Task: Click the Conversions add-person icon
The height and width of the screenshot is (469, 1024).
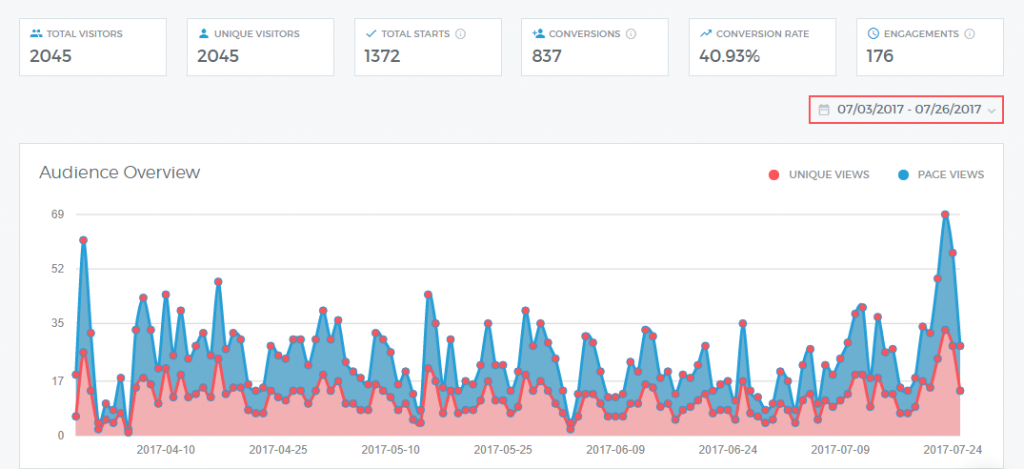Action: click(539, 34)
